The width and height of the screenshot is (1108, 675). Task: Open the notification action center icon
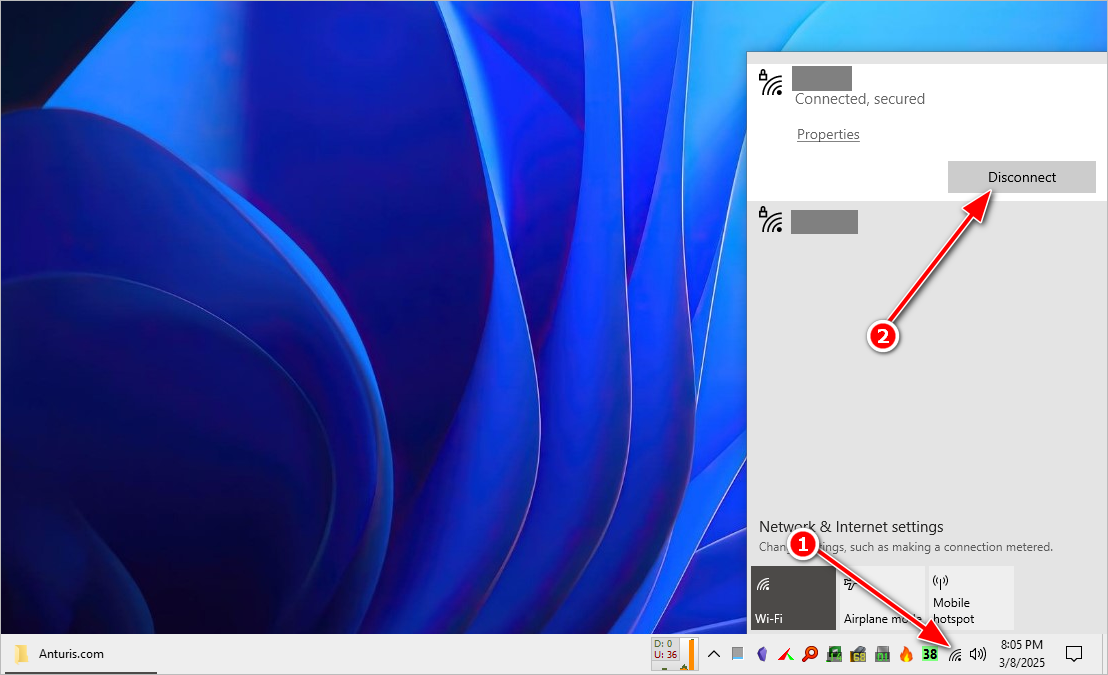1074,654
